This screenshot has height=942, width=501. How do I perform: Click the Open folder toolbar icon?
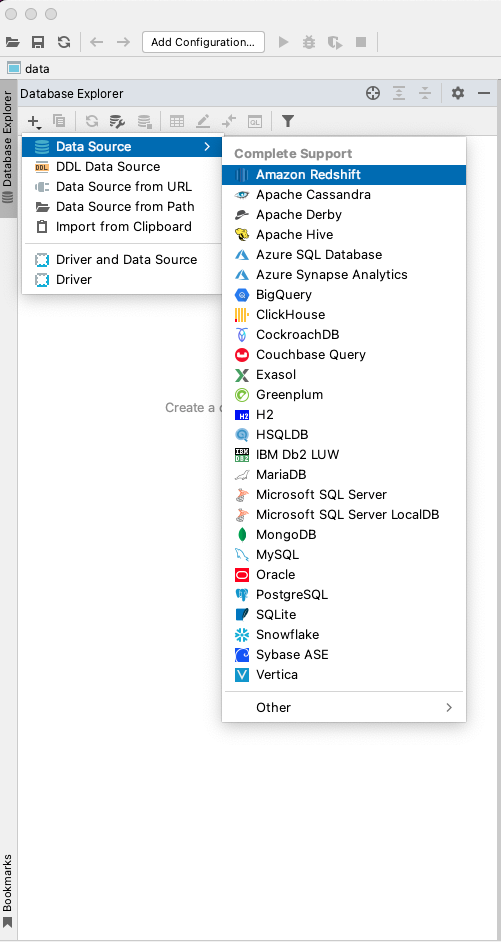click(12, 42)
